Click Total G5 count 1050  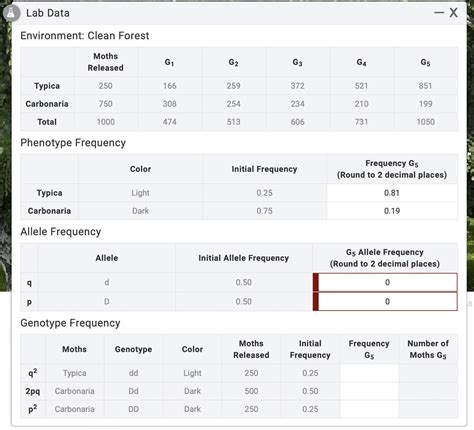pos(425,122)
